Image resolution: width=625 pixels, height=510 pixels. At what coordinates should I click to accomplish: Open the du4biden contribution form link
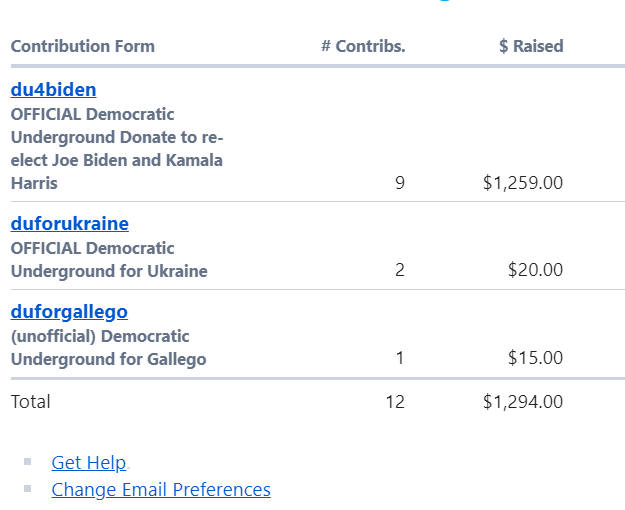53,89
